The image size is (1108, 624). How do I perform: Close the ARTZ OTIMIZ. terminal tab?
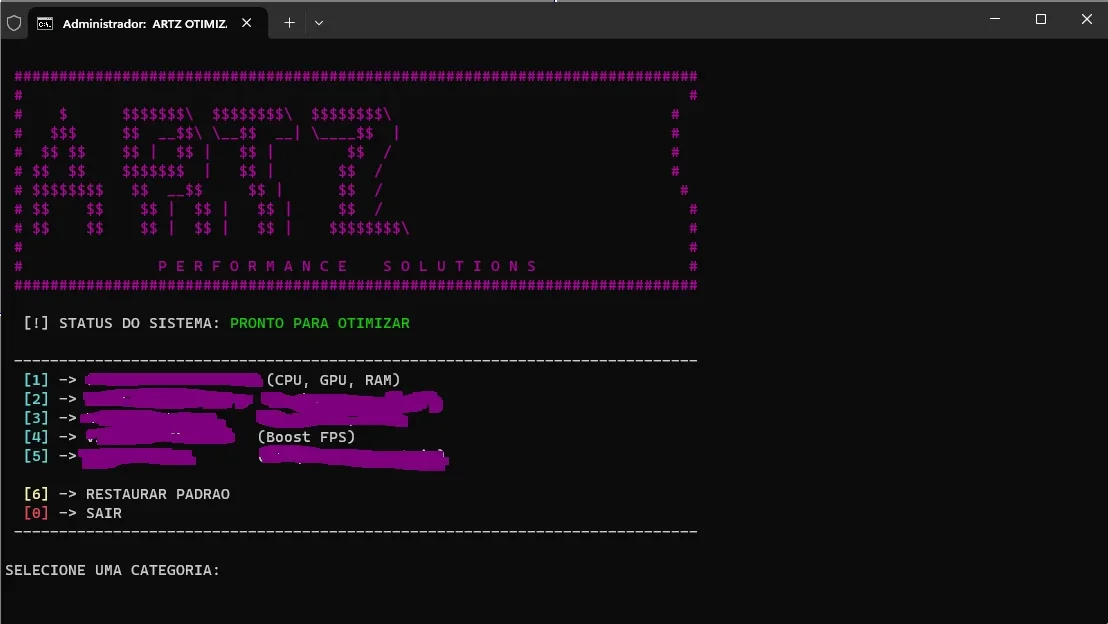tap(247, 23)
